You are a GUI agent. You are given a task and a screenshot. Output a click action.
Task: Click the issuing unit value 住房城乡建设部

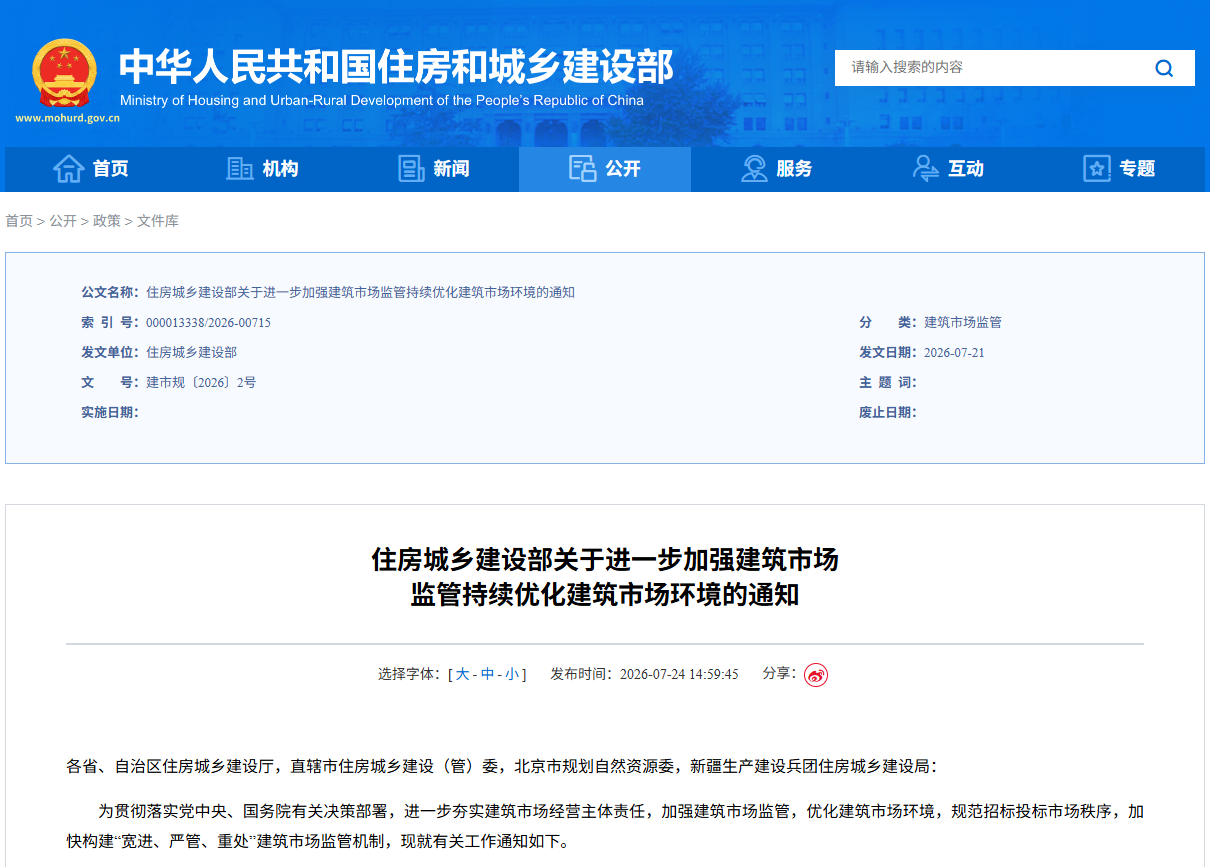pyautogui.click(x=191, y=353)
